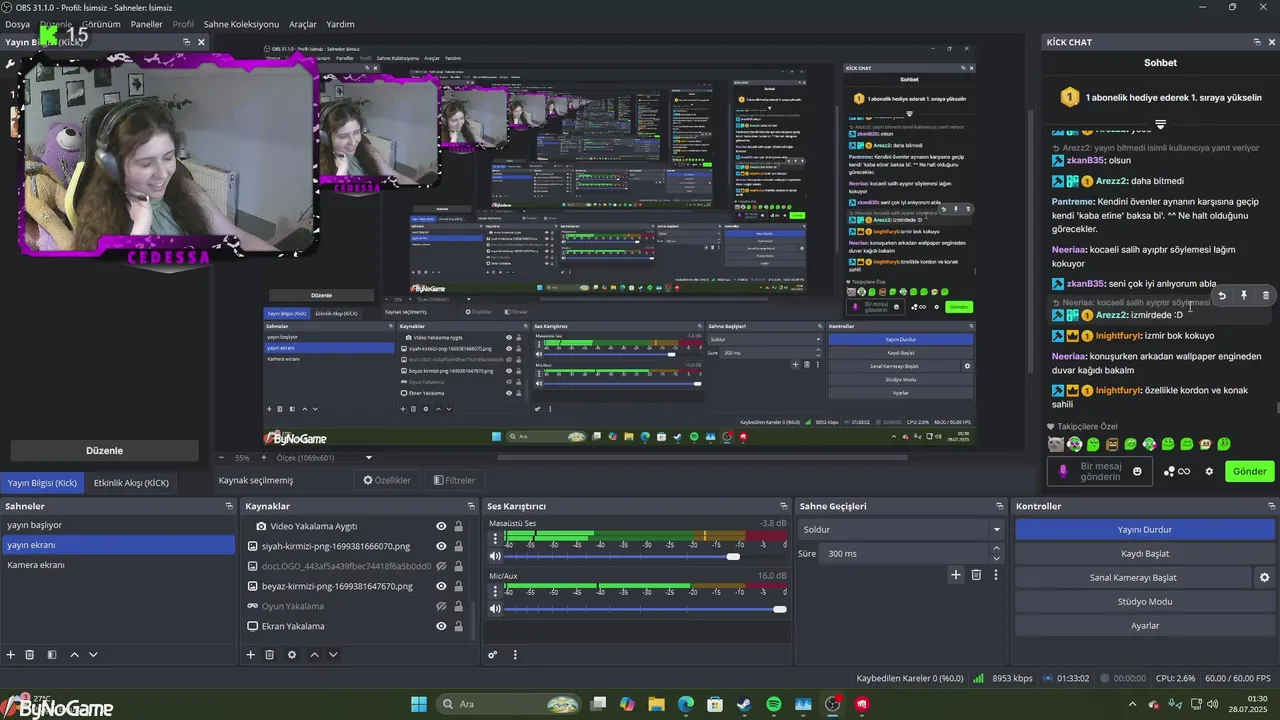The image size is (1280, 720).
Task: Click the chat points infinity icon
Action: coord(1177,471)
